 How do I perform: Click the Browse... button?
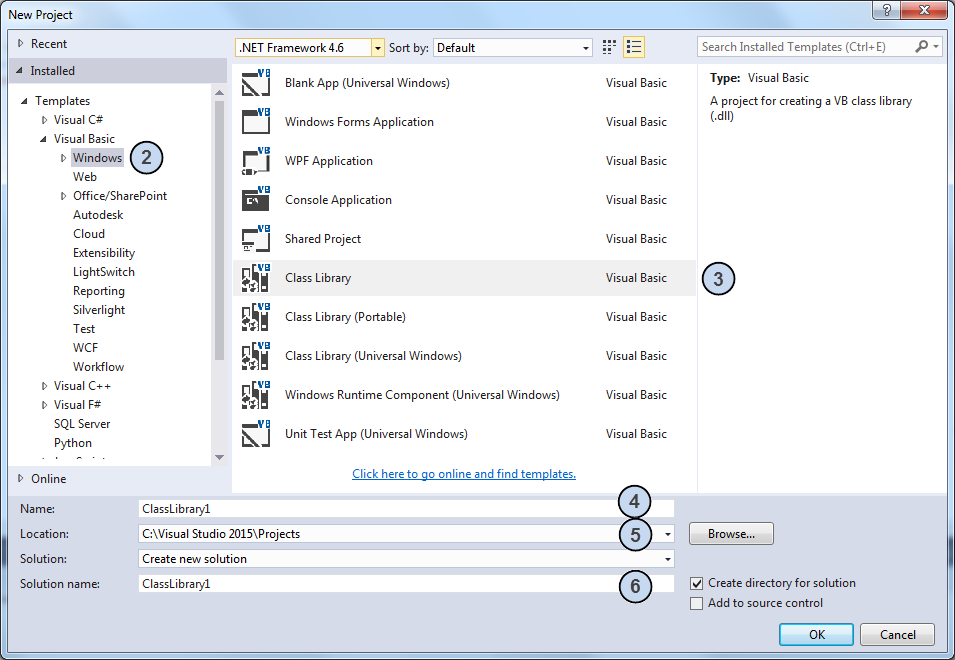tap(731, 534)
